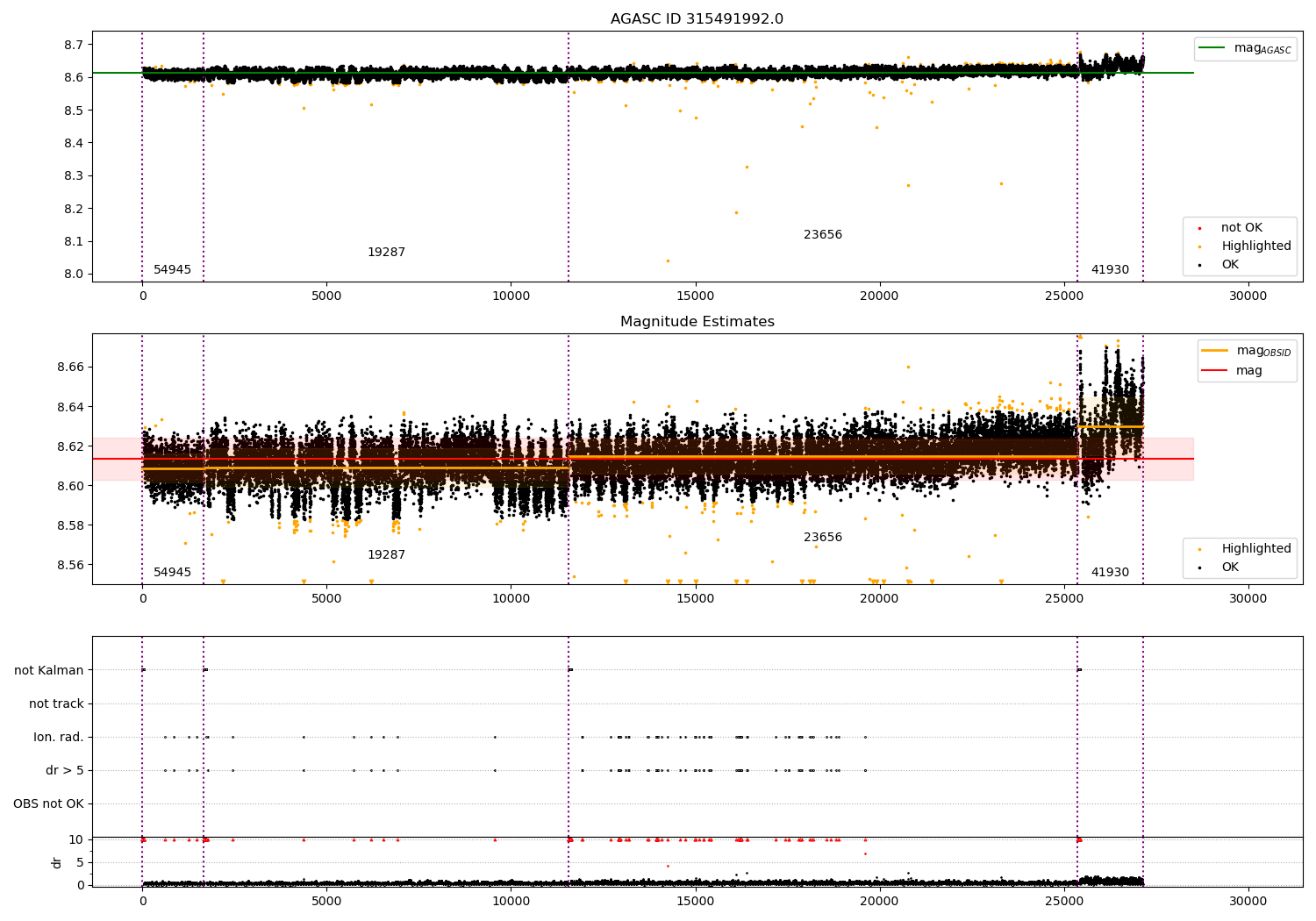Click the '8.62' y-axis tick label in middle plot
The image size is (1316, 921).
pyautogui.click(x=70, y=446)
